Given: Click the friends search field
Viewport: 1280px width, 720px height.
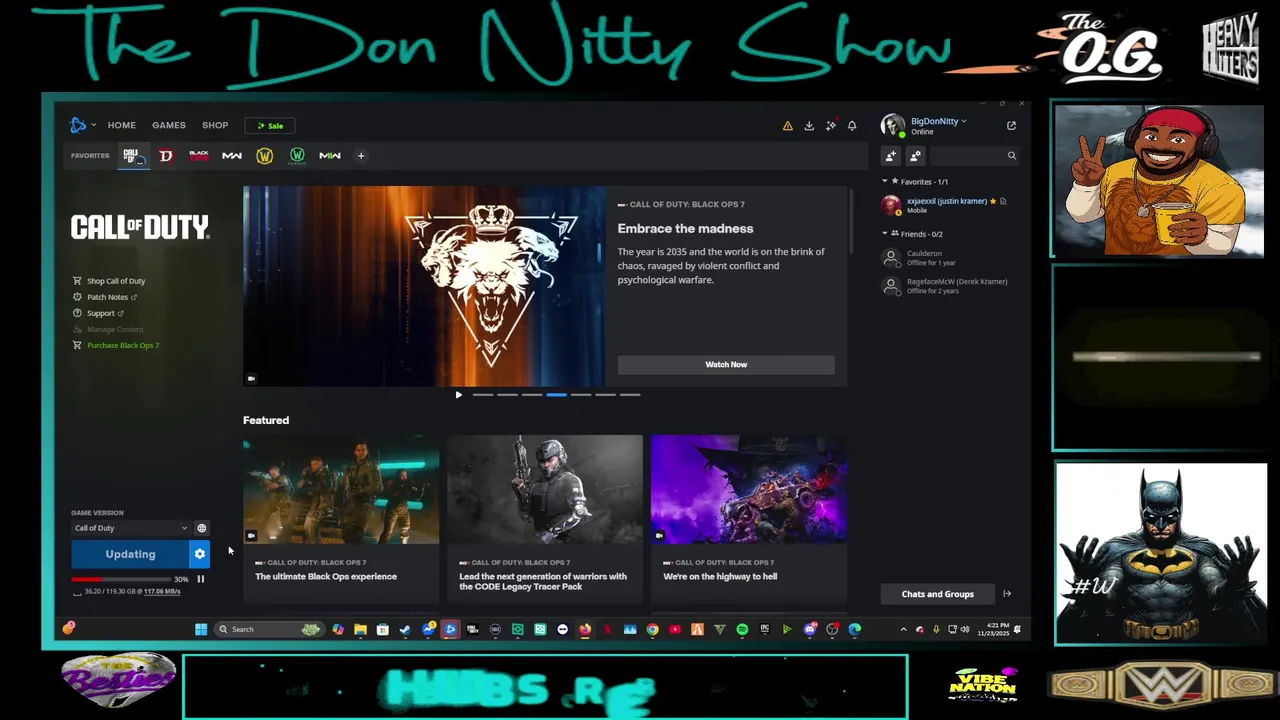Looking at the screenshot, I should (973, 156).
